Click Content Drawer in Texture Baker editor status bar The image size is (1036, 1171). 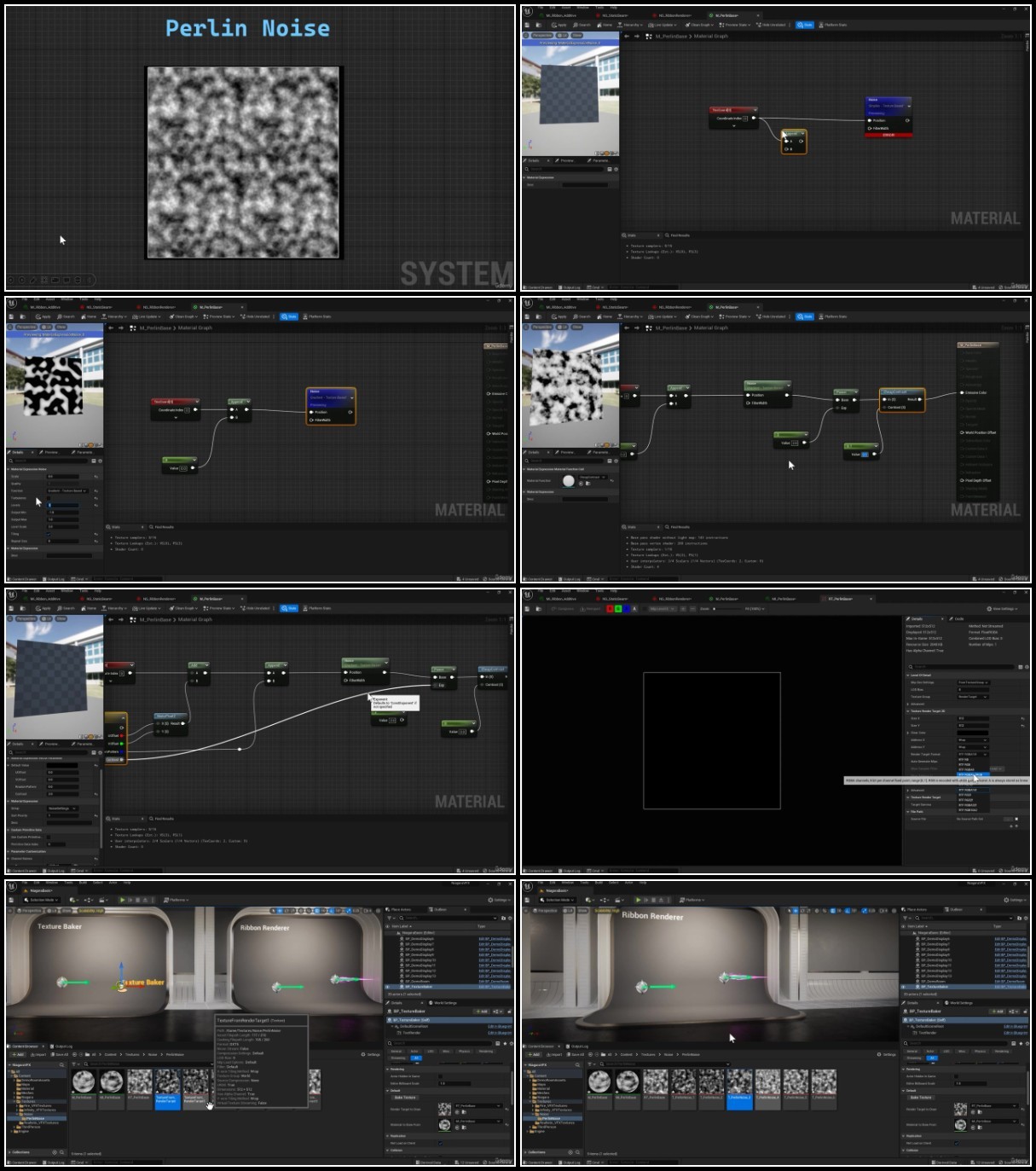click(x=24, y=1162)
